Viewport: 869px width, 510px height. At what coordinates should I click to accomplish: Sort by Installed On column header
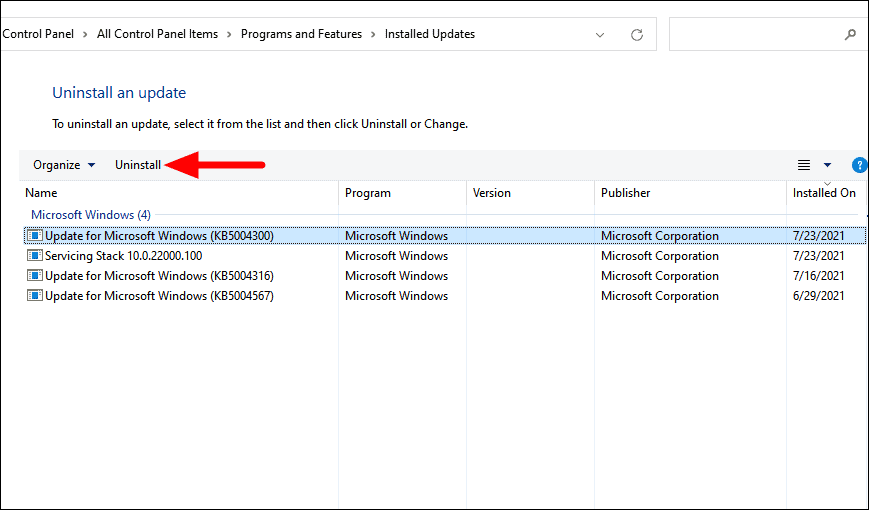pos(826,193)
